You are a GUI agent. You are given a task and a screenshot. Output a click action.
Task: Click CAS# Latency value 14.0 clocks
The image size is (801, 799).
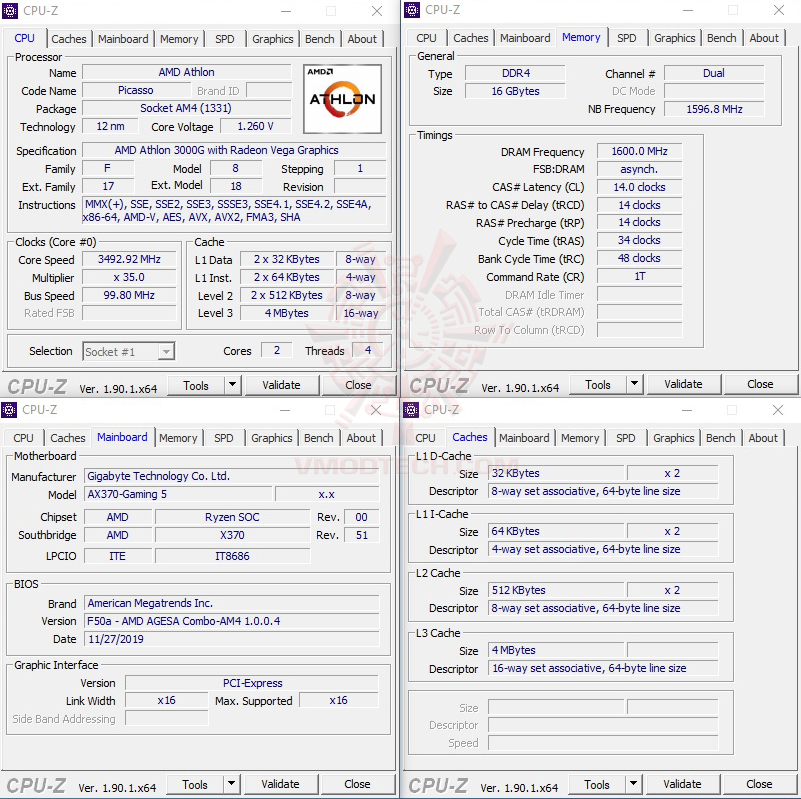(x=640, y=187)
